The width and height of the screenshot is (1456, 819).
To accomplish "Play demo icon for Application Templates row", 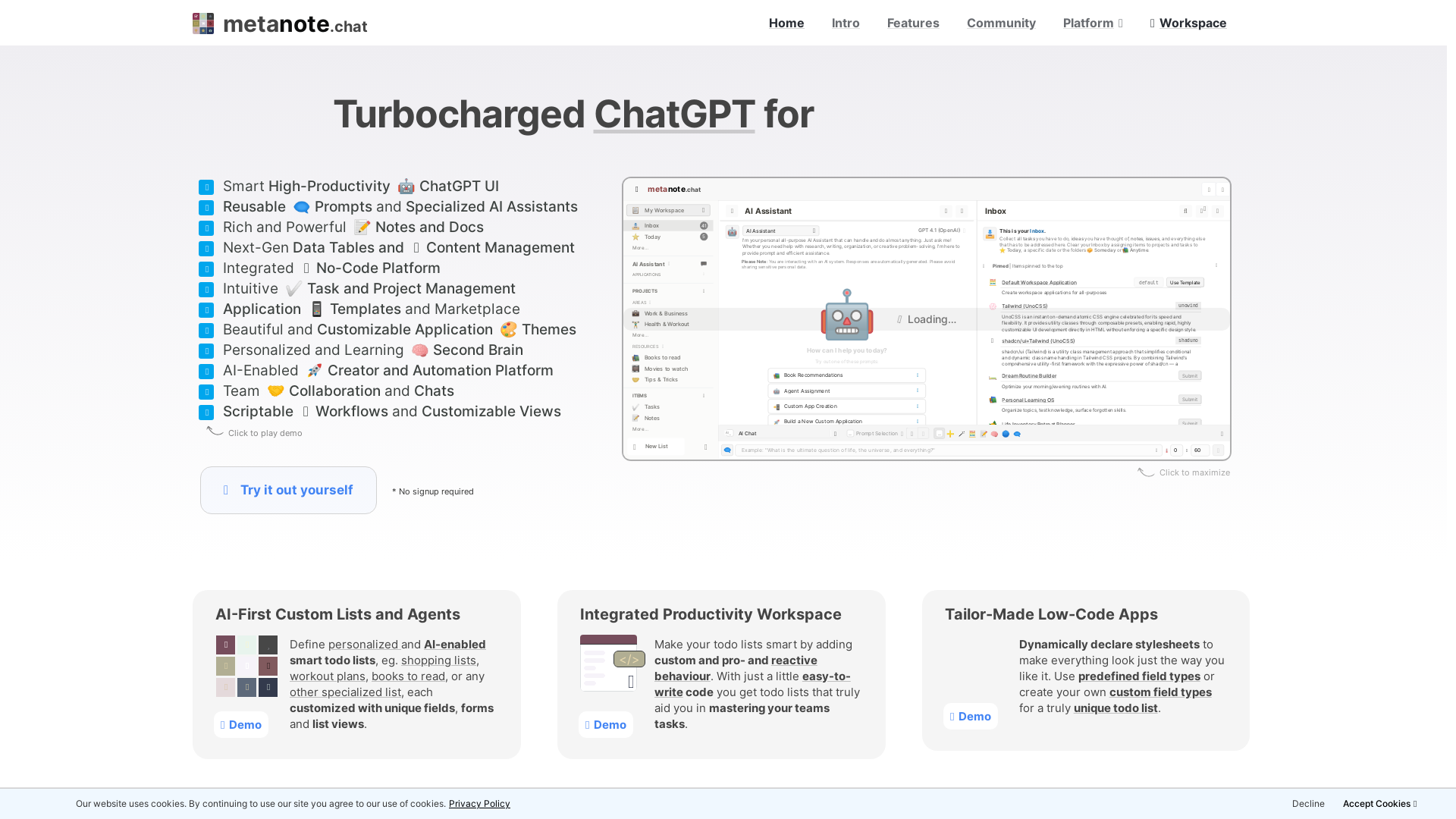I will click(x=206, y=310).
